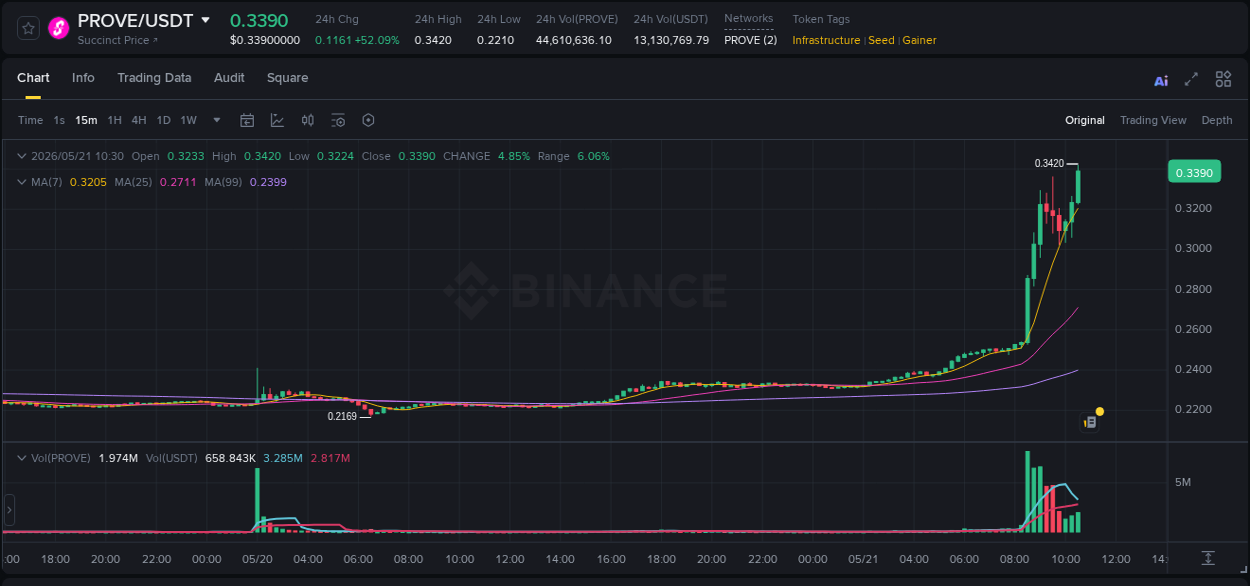Click the Infrastructure token tag

826,40
